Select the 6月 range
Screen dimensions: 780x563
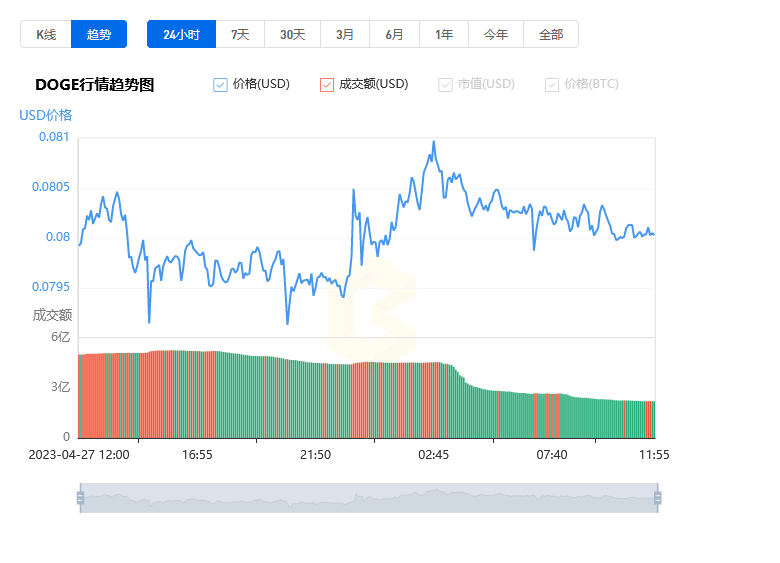(394, 34)
